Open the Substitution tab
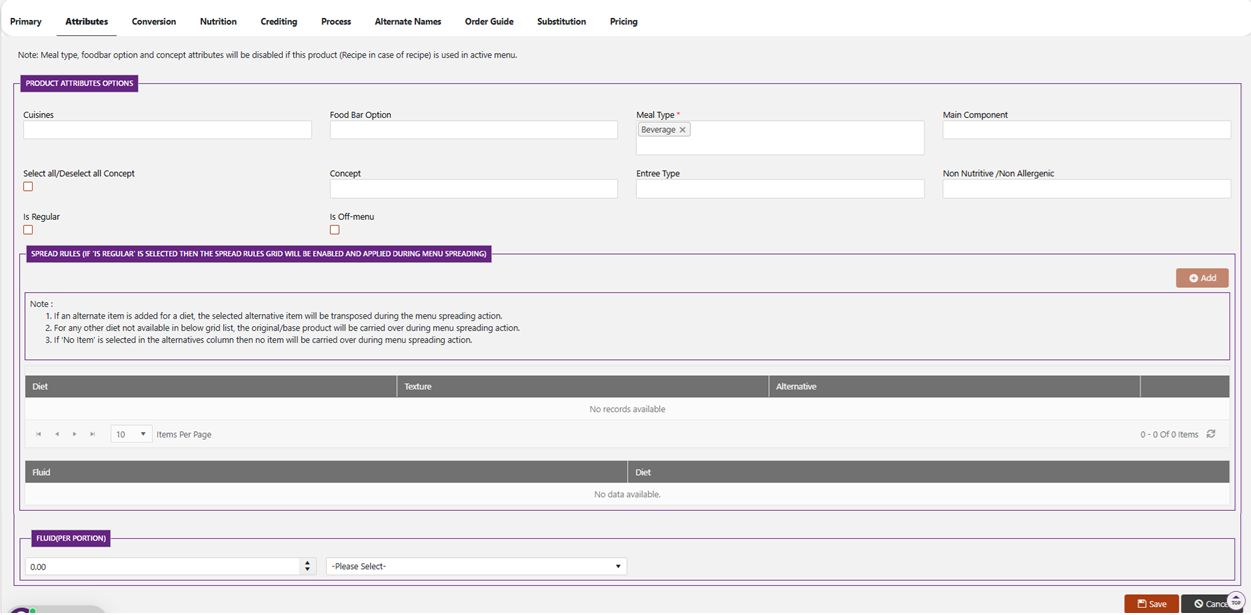Screen dimensions: 1251x615 click(562, 21)
